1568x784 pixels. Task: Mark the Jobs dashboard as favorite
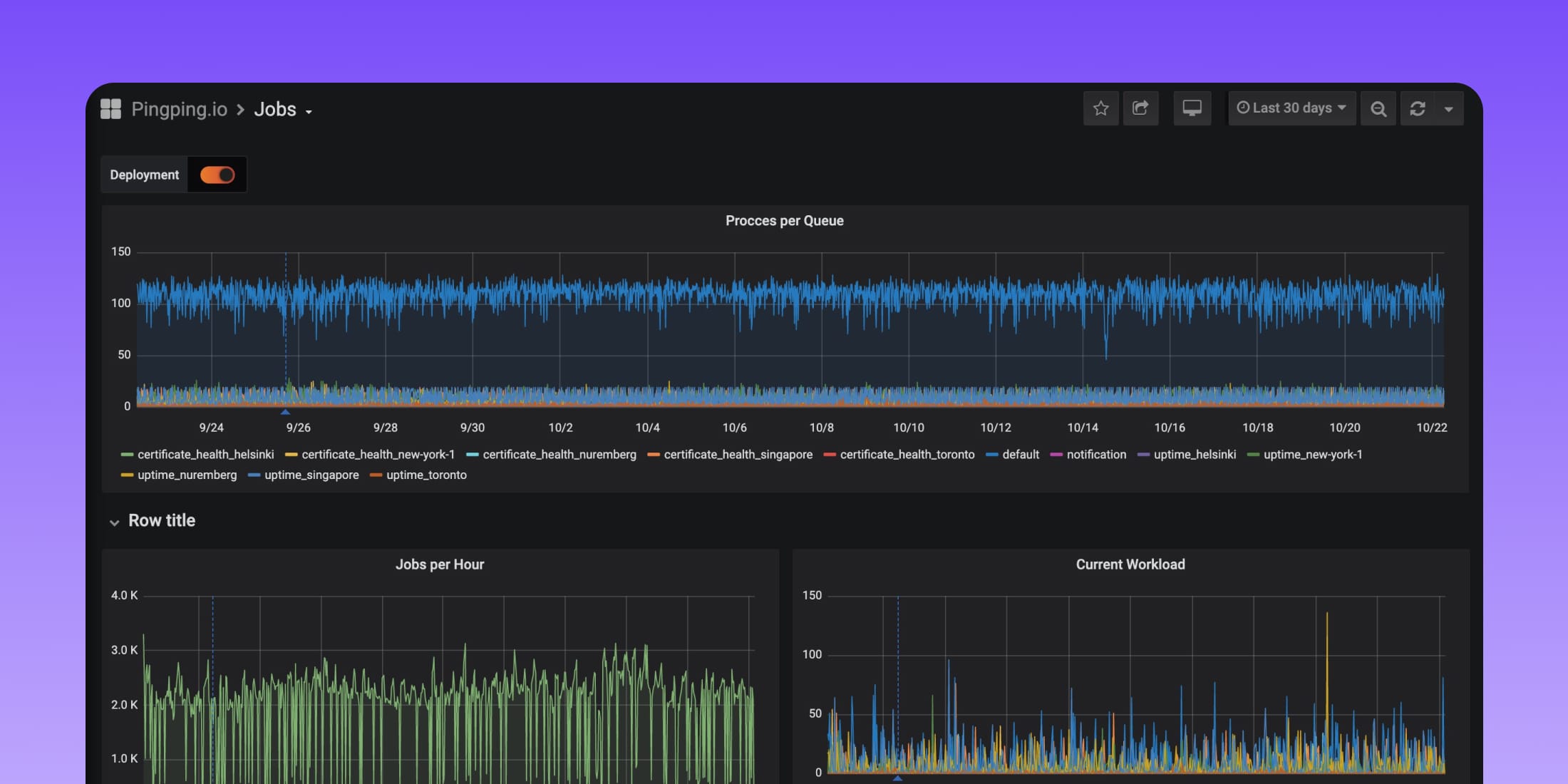[x=1101, y=108]
